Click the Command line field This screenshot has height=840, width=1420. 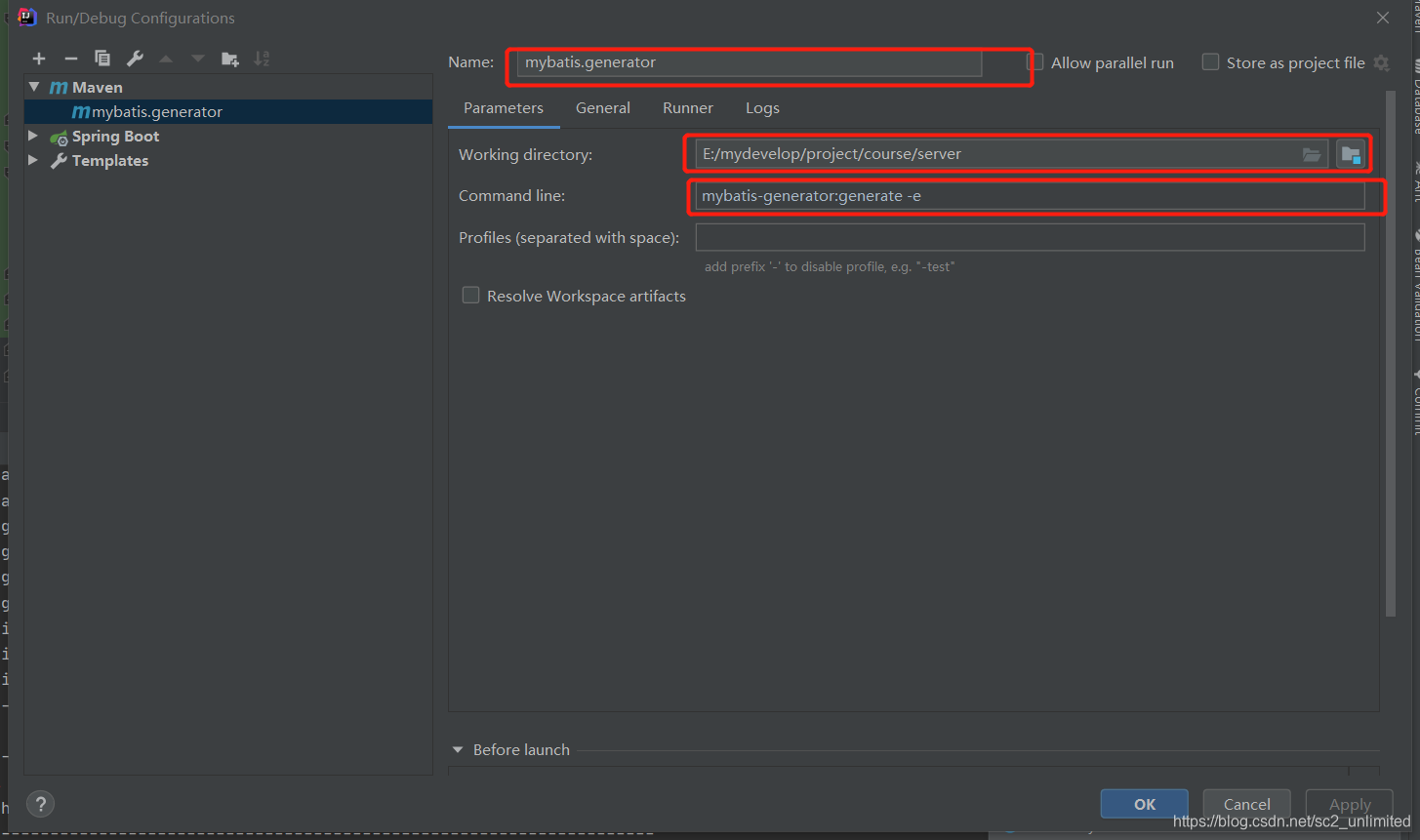(1030, 195)
